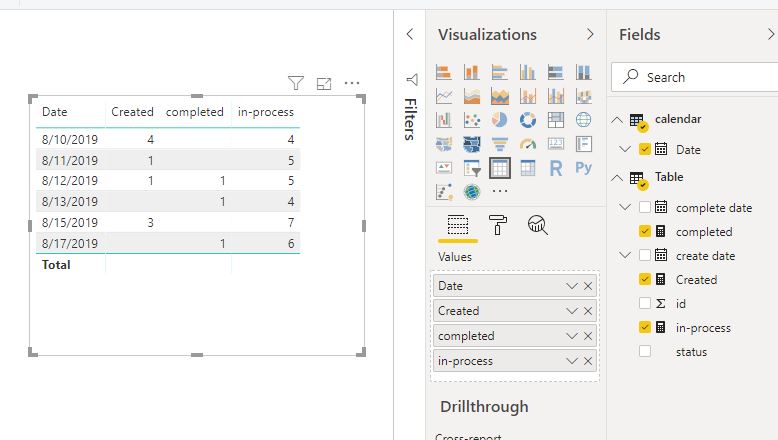This screenshot has width=778, height=440.
Task: Expand the calendar Date hierarchy
Action: 625,149
